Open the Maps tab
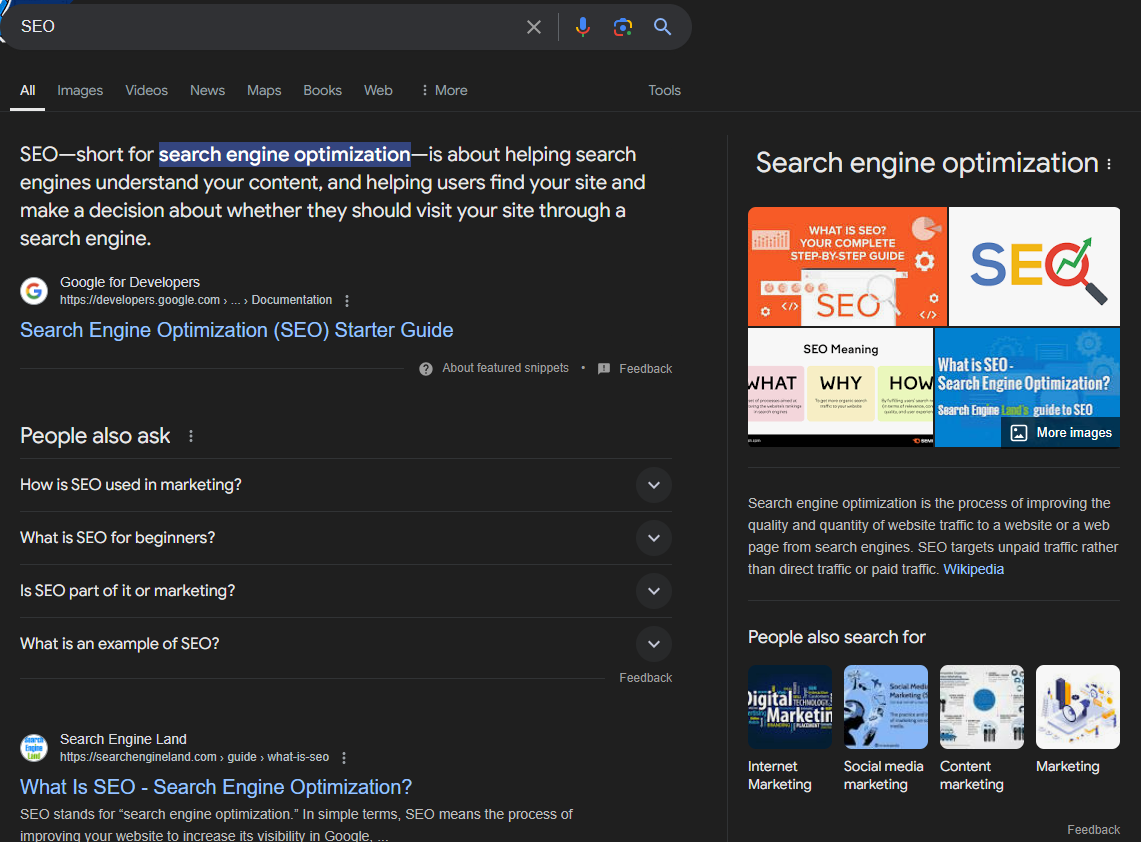 [x=264, y=90]
